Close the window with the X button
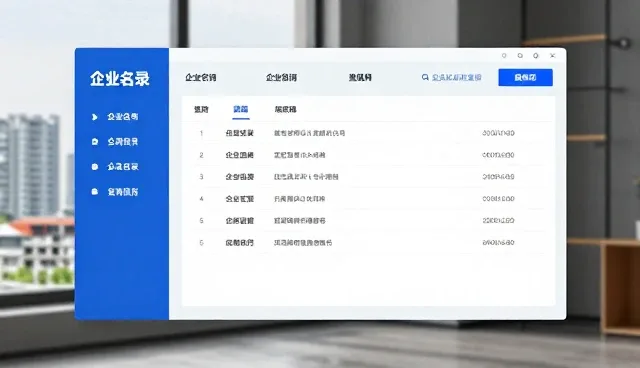The width and height of the screenshot is (640, 368). click(552, 55)
